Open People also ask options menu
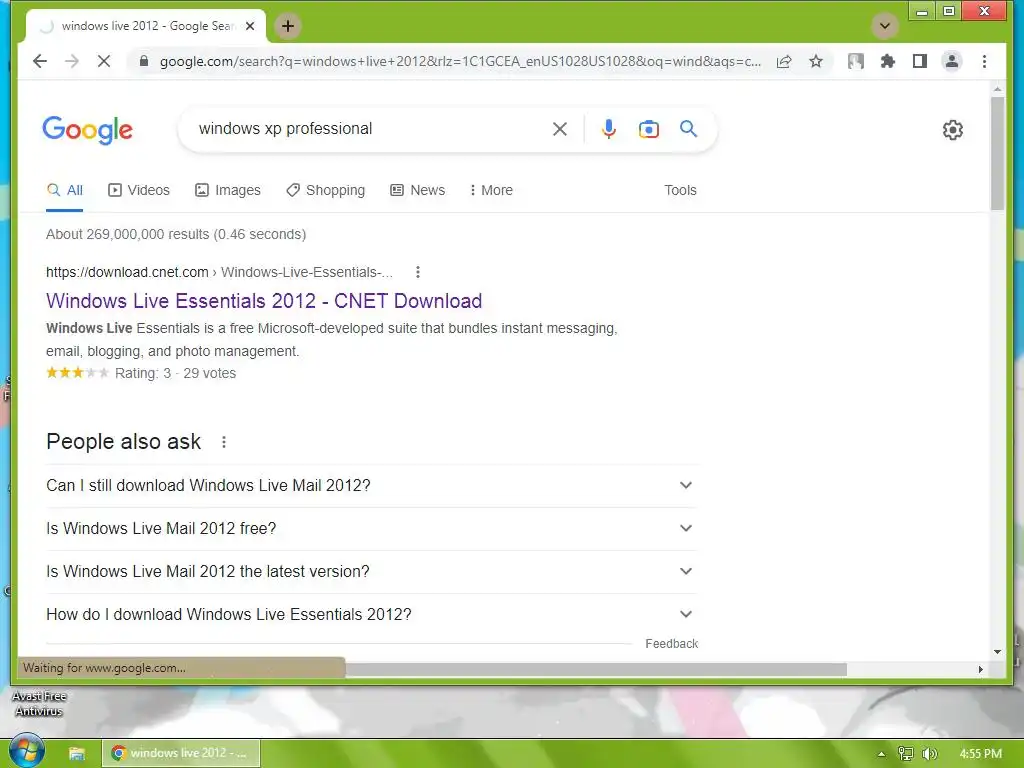Viewport: 1024px width, 768px height. (x=224, y=442)
